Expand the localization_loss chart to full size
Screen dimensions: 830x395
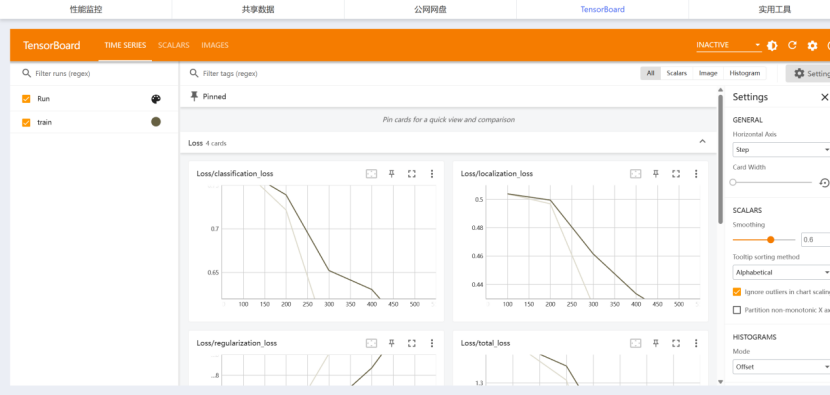(676, 174)
